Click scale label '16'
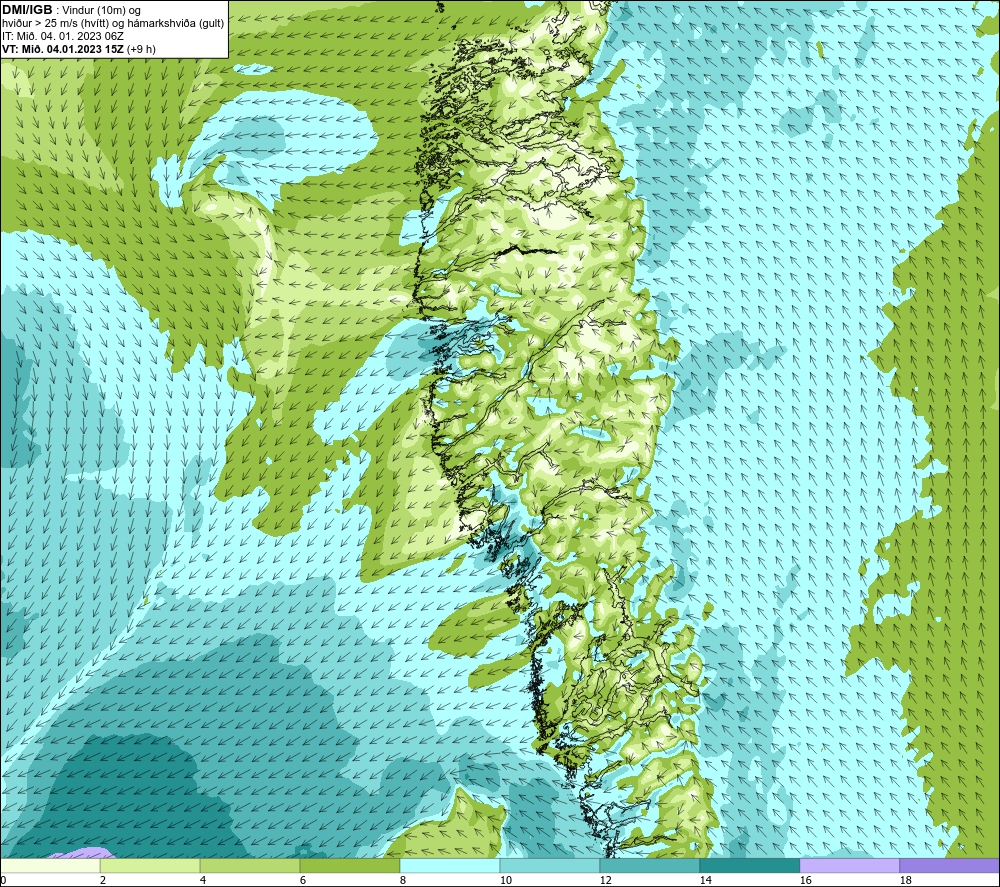This screenshot has width=1000, height=887. point(805,880)
